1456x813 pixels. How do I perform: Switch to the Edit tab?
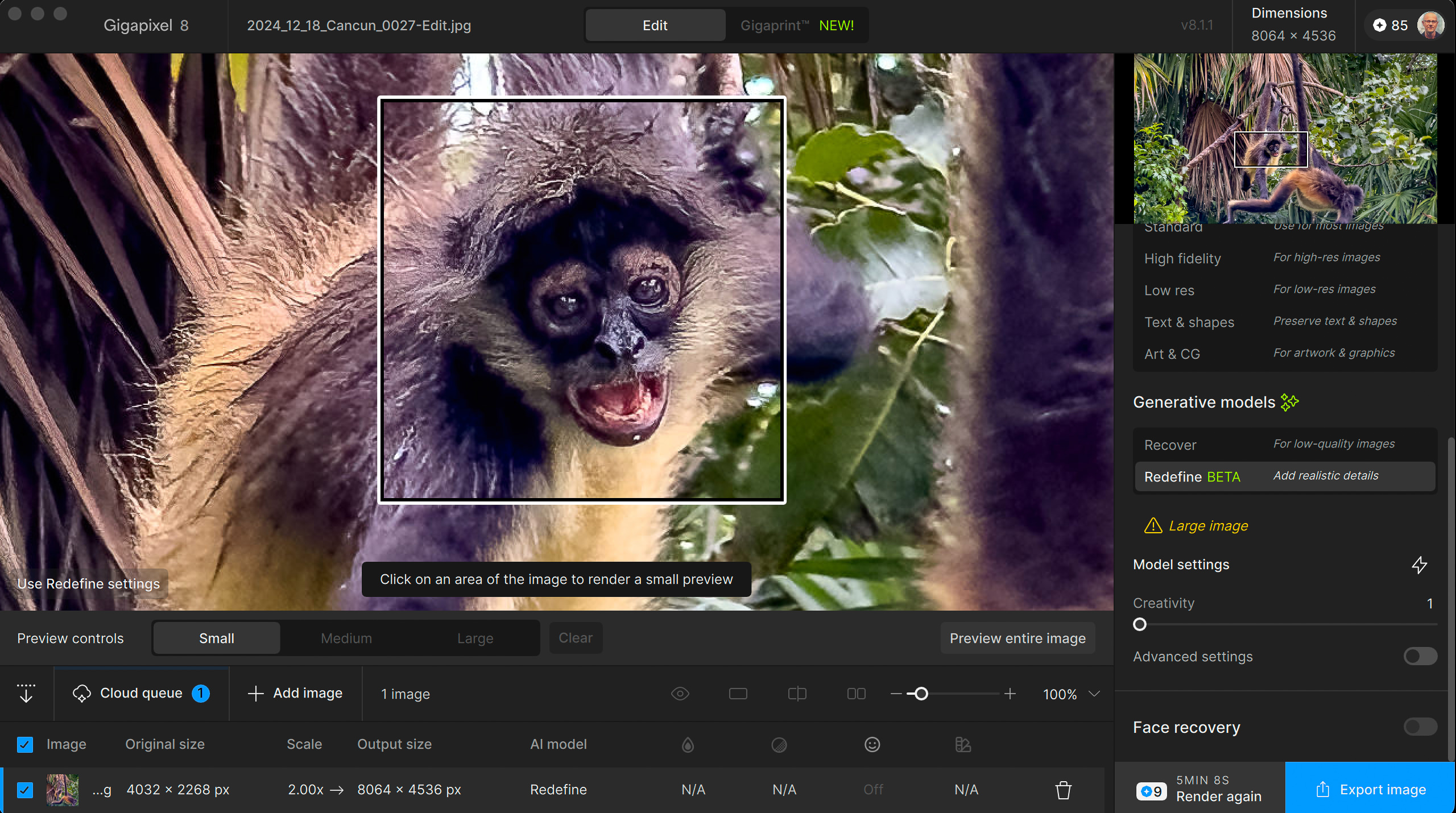click(655, 25)
